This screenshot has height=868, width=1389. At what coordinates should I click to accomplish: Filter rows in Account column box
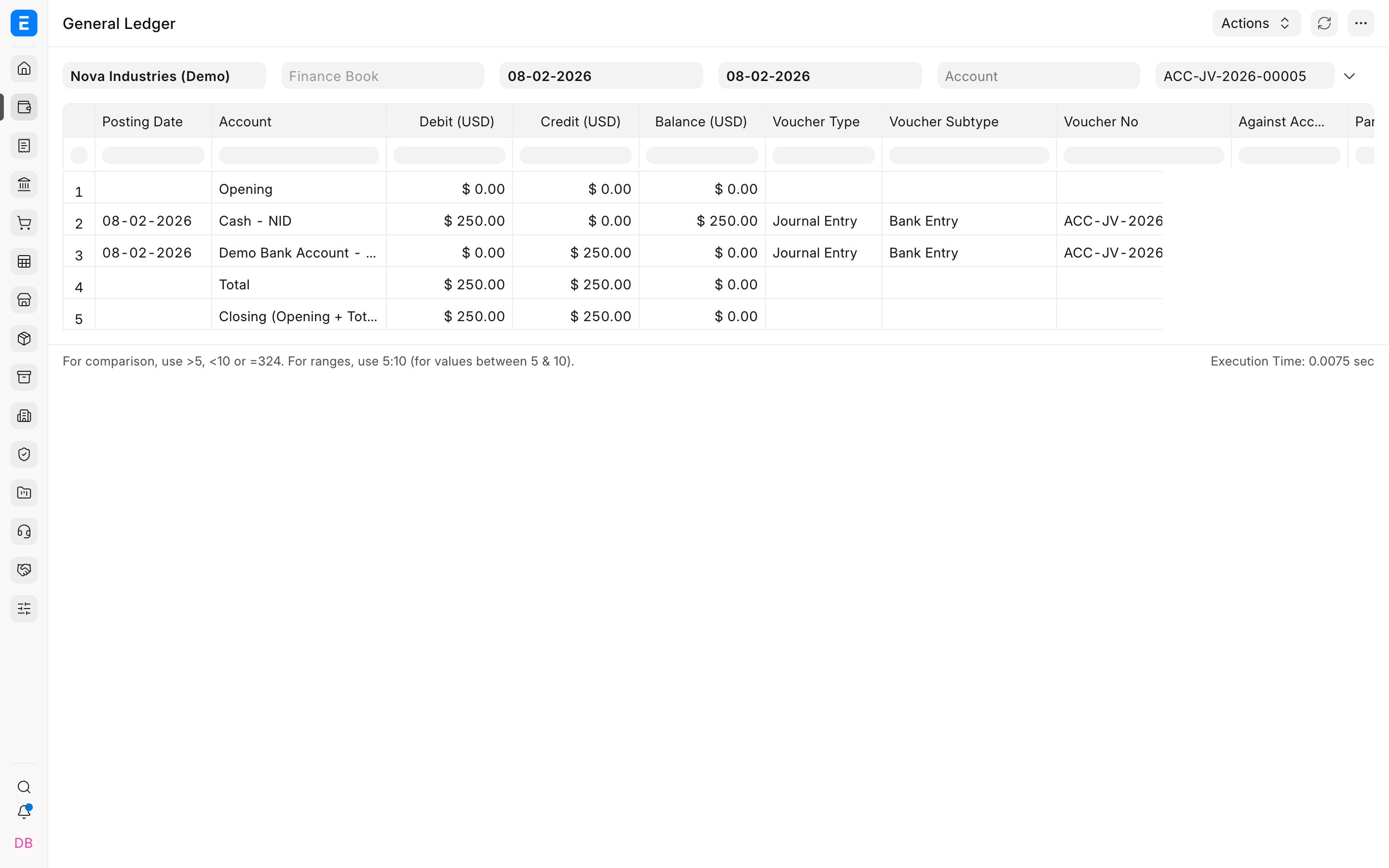(299, 155)
